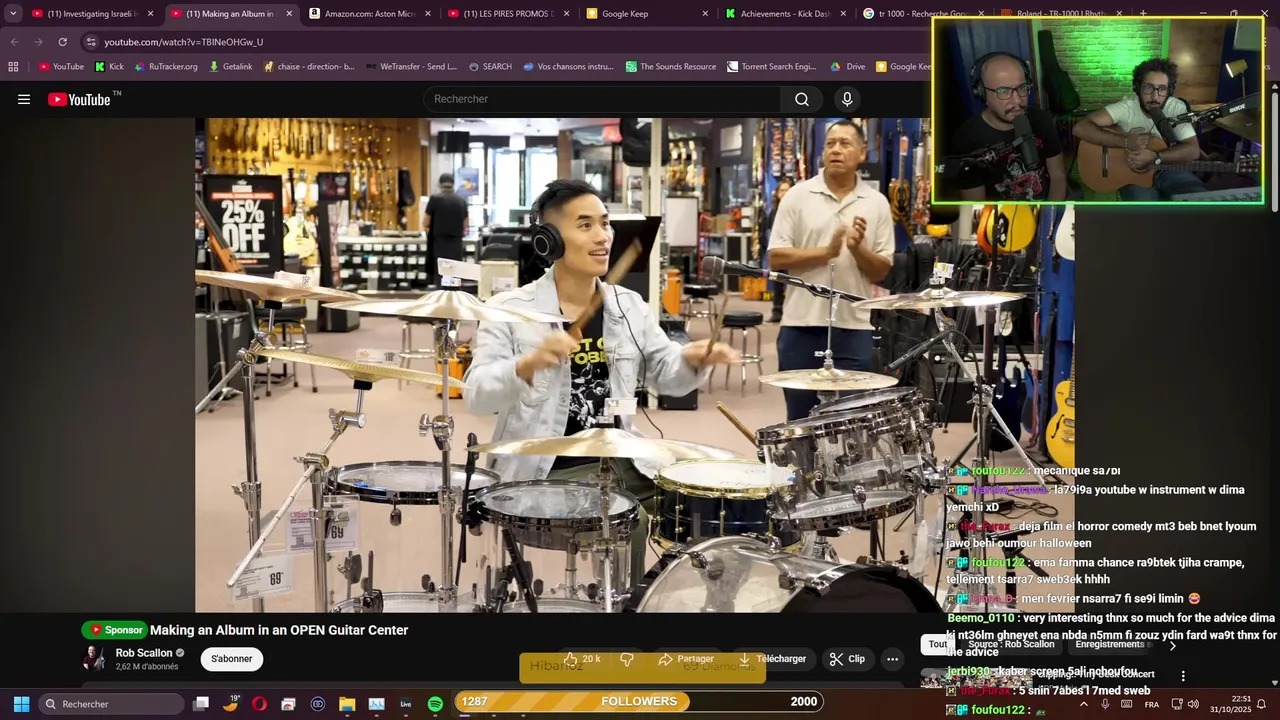This screenshot has width=1280, height=720.
Task: Open the YouTube hamburger guide menu
Action: pyautogui.click(x=24, y=99)
